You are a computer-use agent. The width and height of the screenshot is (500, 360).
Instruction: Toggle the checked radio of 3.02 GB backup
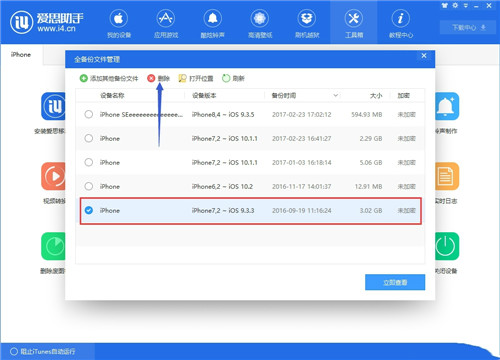pyautogui.click(x=89, y=210)
